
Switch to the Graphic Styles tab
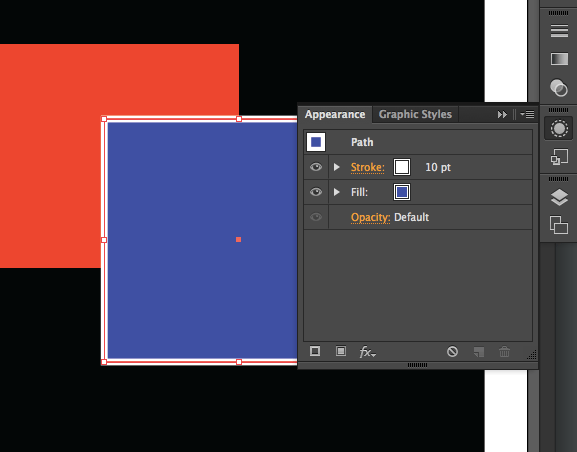point(415,114)
